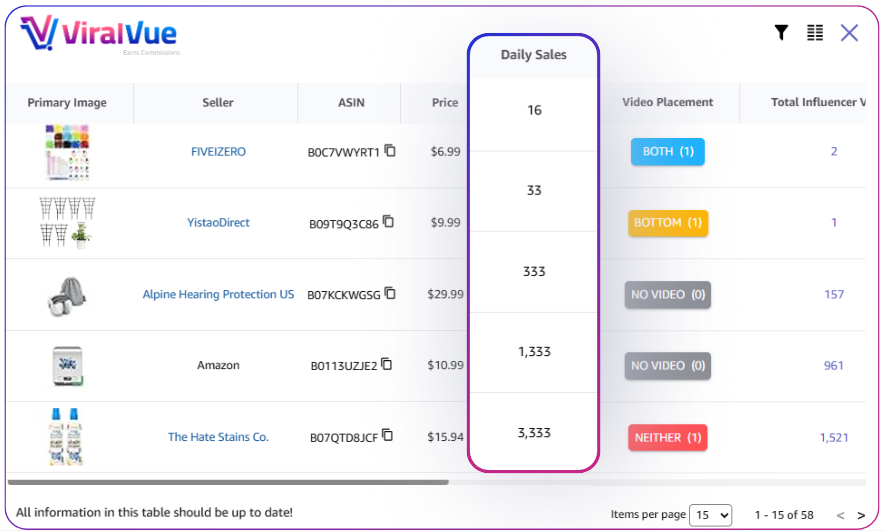This screenshot has height=531, width=884.
Task: Open the filter funnel icon
Action: pos(781,33)
